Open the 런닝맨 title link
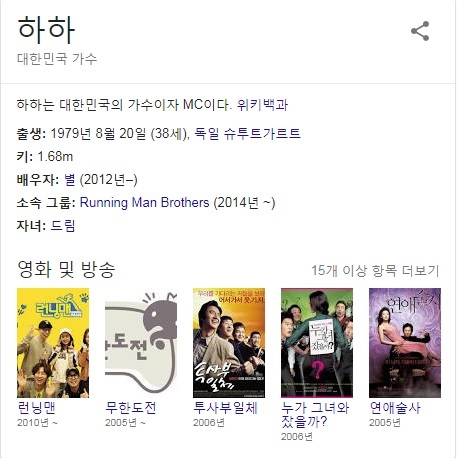This screenshot has width=457, height=461. coord(36,407)
